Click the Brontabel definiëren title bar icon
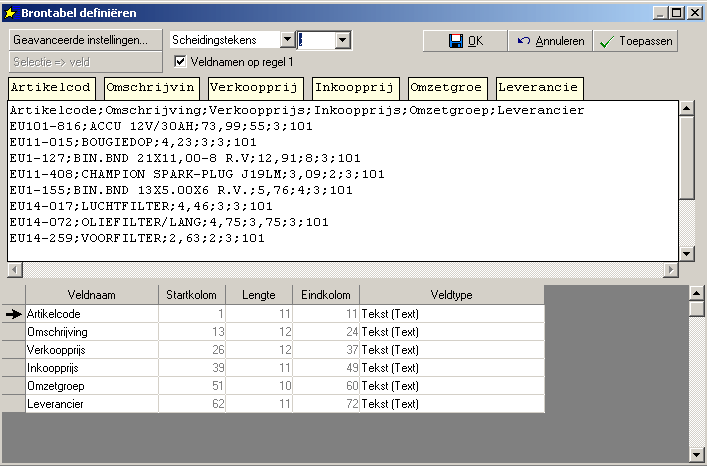 coord(11,12)
